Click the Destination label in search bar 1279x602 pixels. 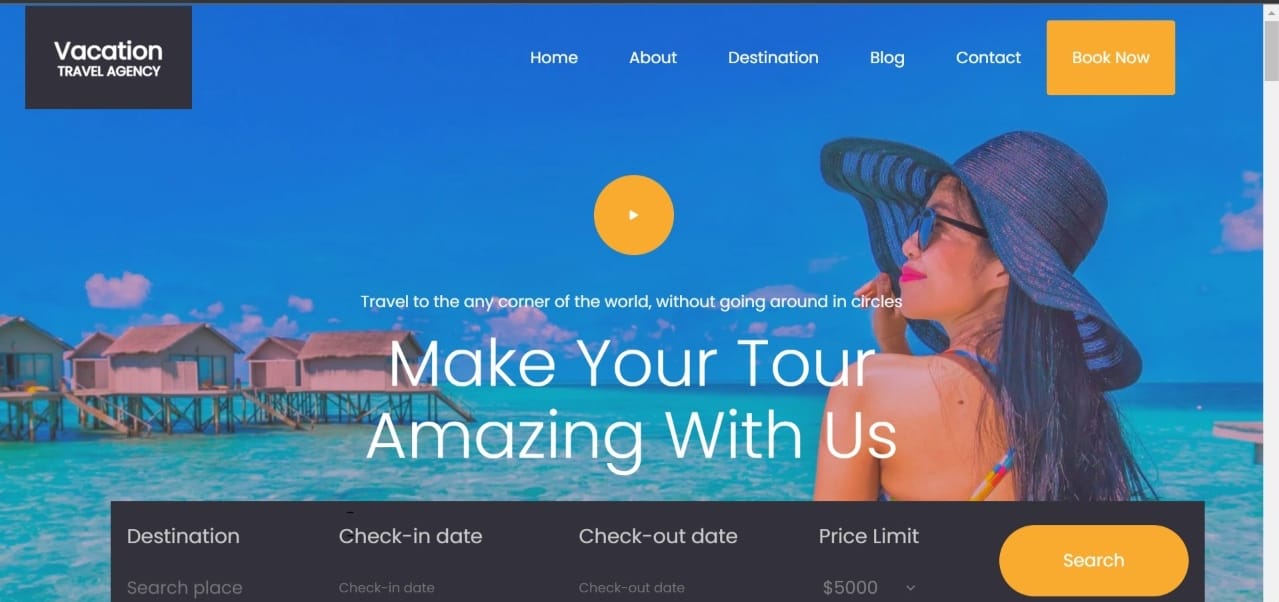click(x=183, y=536)
